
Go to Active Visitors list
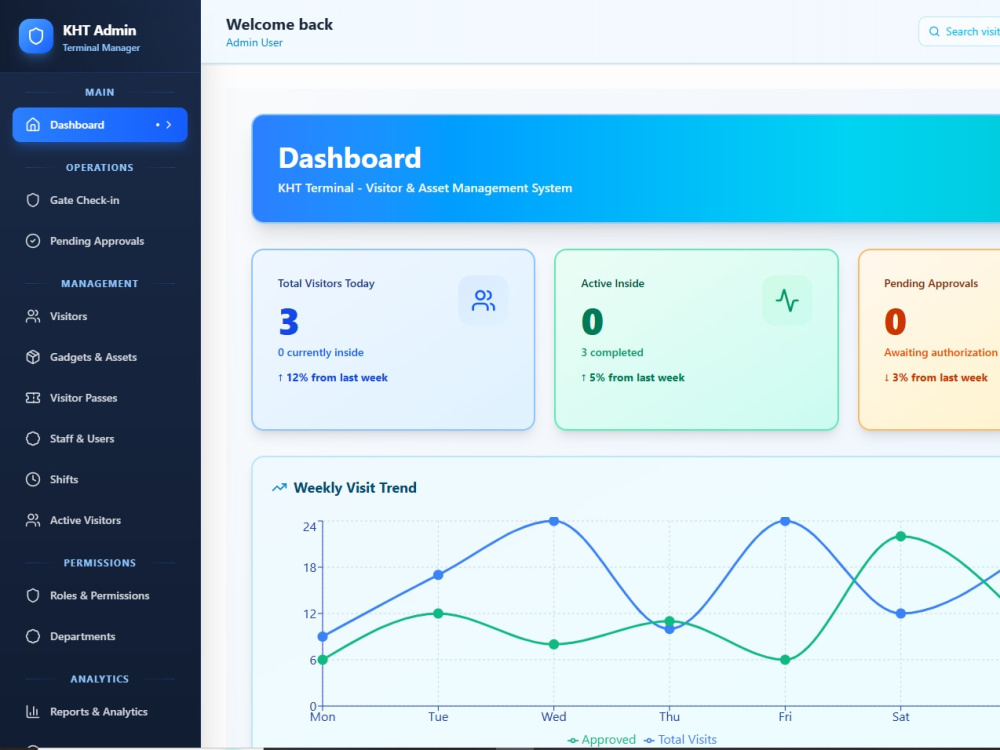[100, 520]
